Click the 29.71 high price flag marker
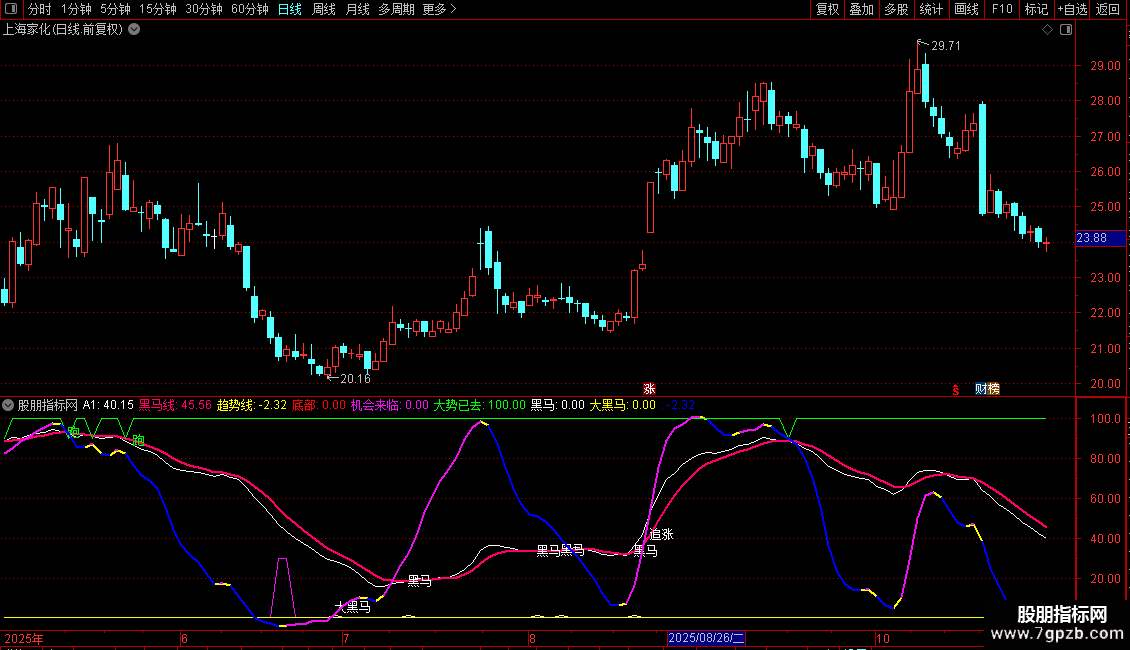The image size is (1130, 650). 944,46
